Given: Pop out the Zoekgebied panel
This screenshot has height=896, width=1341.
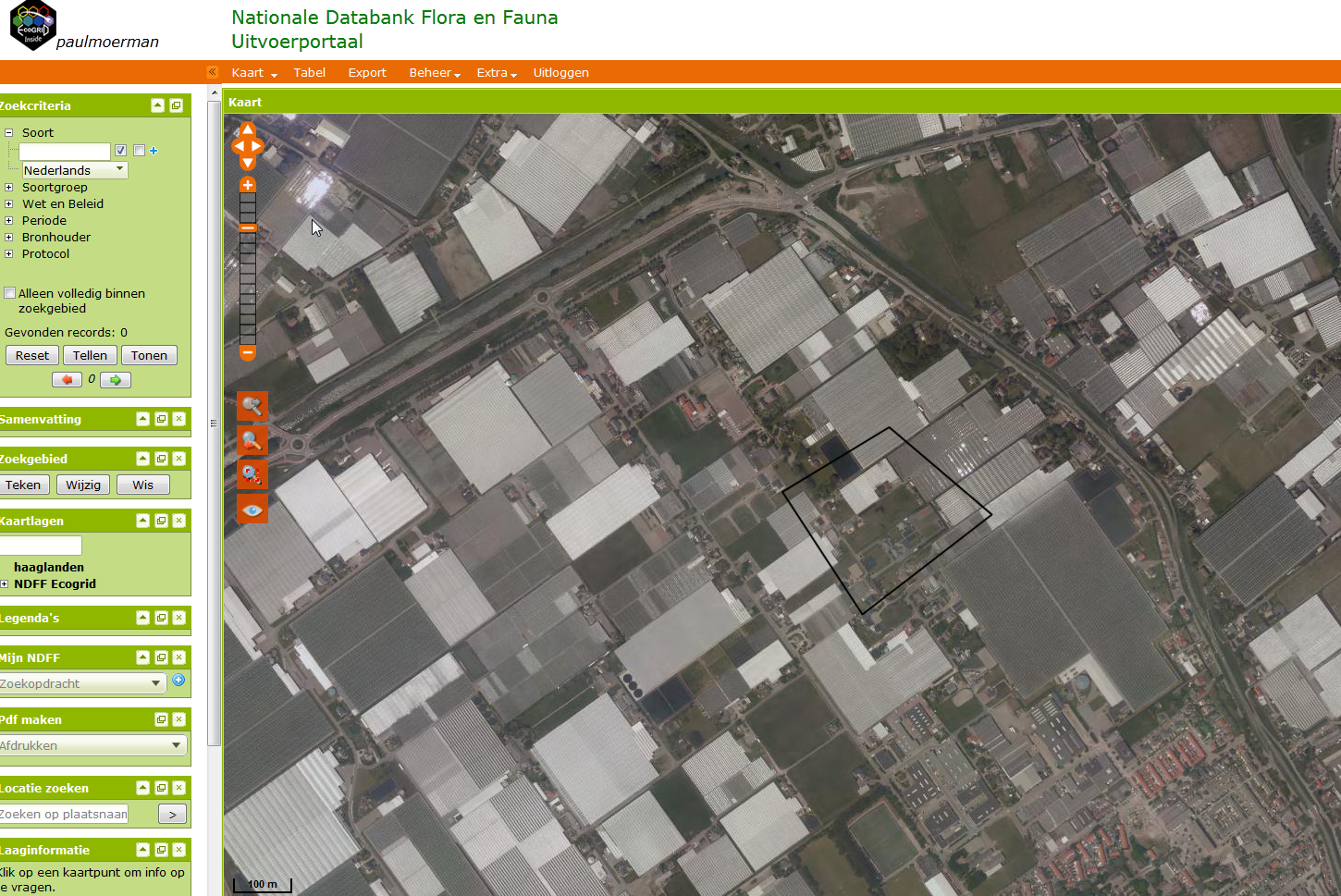Looking at the screenshot, I should (x=161, y=459).
